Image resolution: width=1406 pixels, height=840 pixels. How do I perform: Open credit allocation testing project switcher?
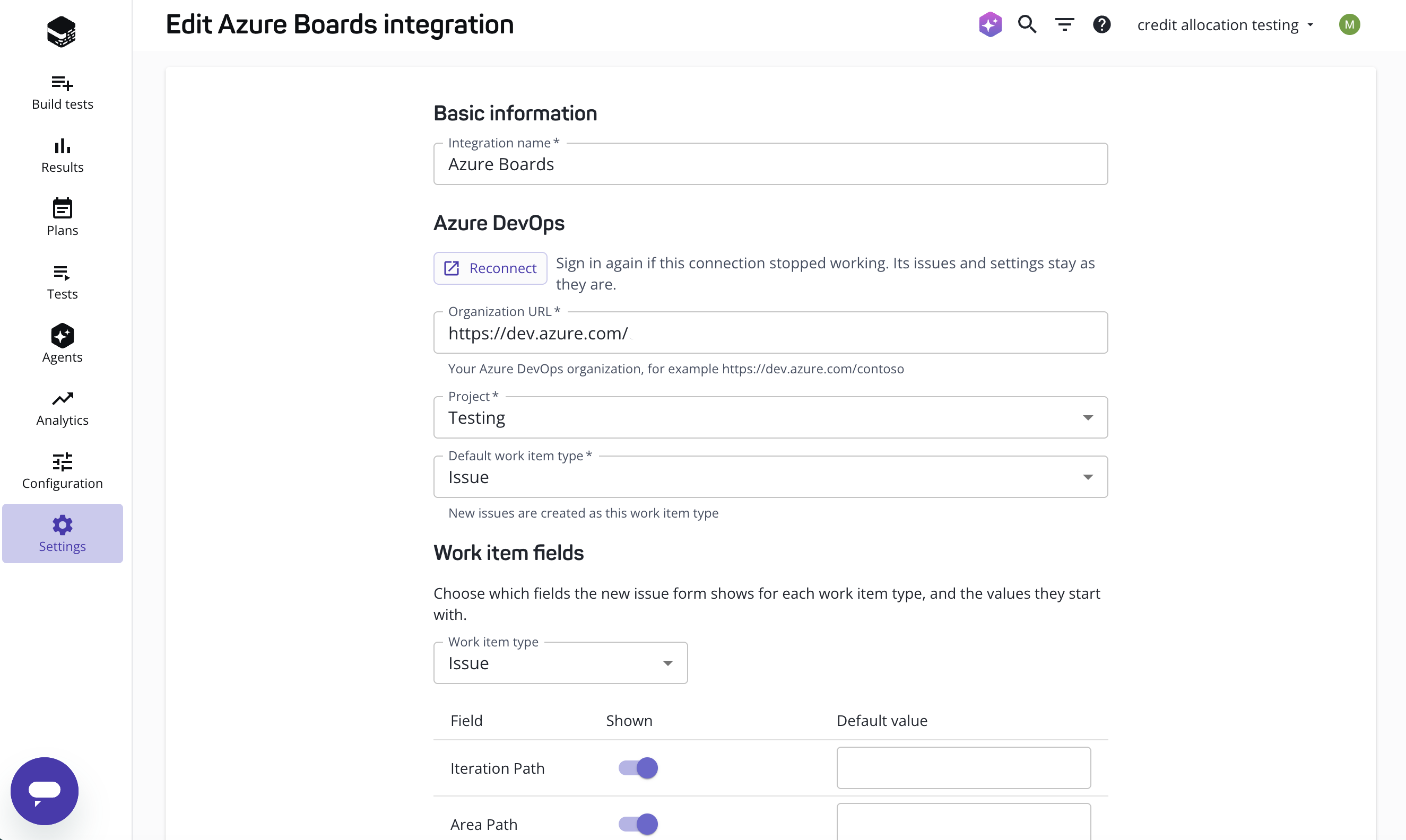(x=1226, y=25)
